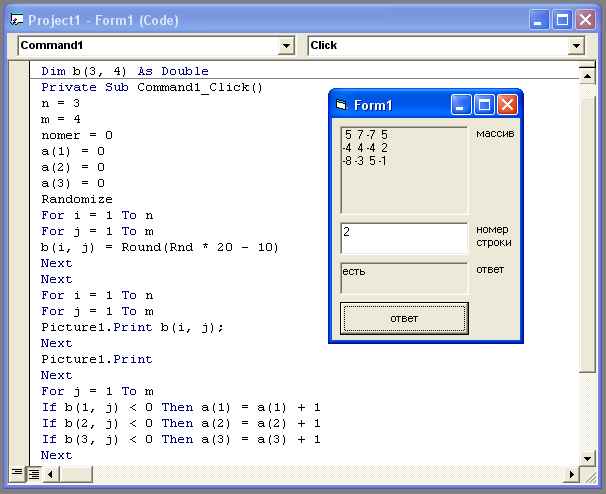606x494 pixels.
Task: Click the 'номер строки' label in Form1
Action: click(x=494, y=236)
